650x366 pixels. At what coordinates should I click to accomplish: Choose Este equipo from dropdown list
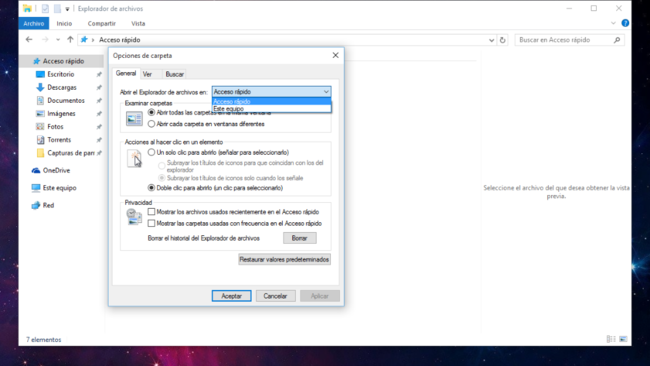pyautogui.click(x=272, y=109)
